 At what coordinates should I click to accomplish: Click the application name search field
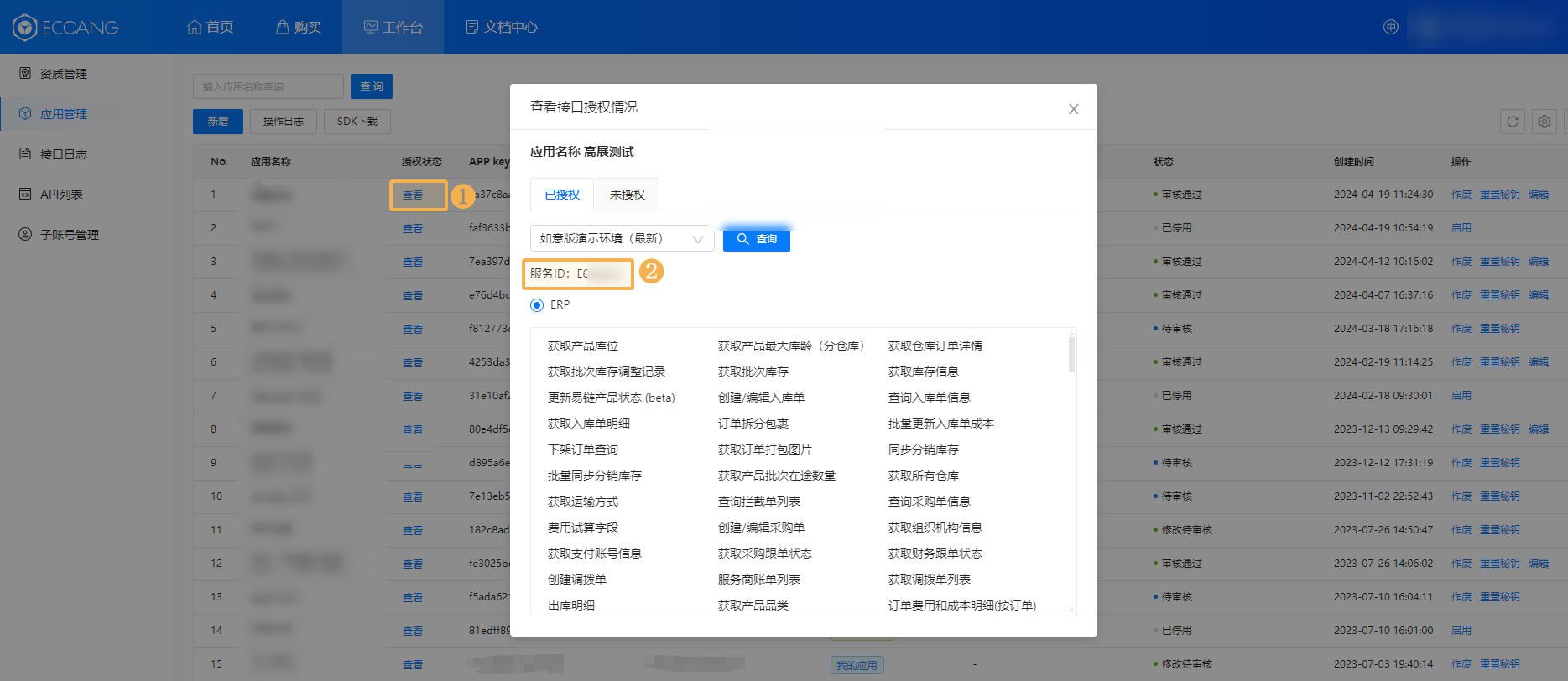268,86
